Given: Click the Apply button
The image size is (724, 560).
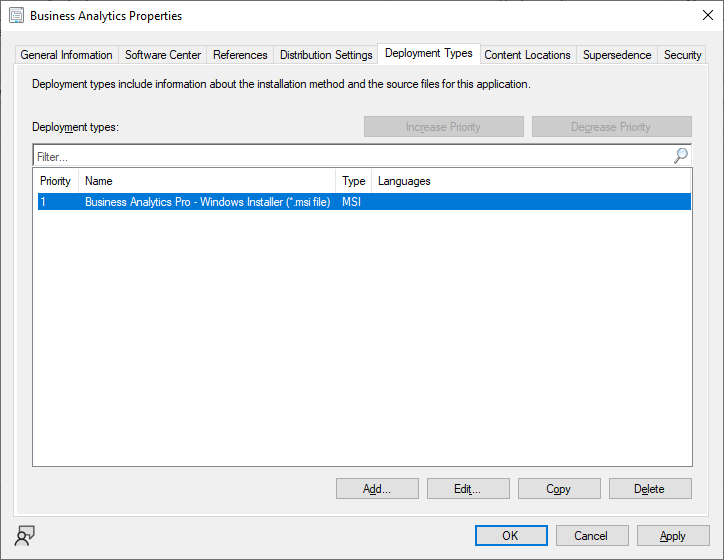Looking at the screenshot, I should 673,536.
